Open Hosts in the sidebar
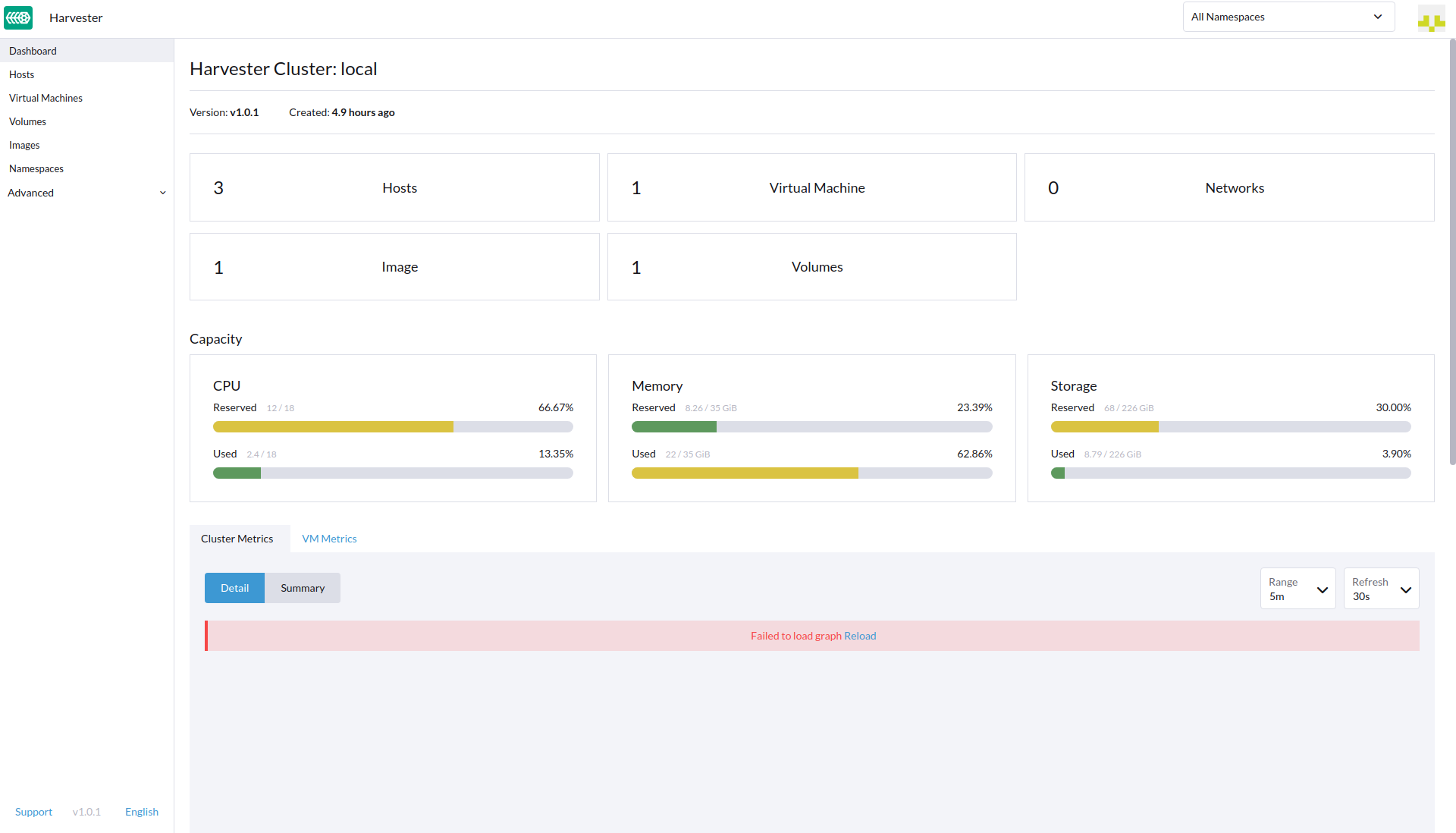The height and width of the screenshot is (833, 1456). pyautogui.click(x=21, y=74)
